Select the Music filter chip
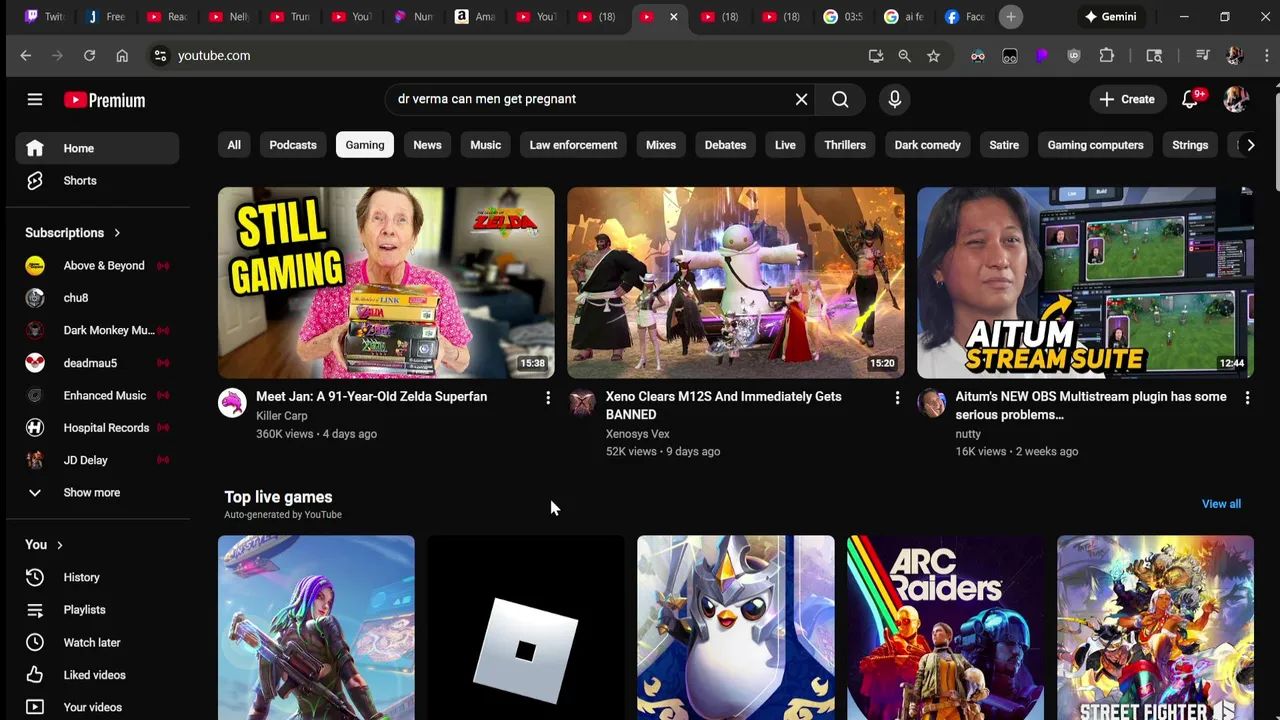The width and height of the screenshot is (1280, 720). click(486, 145)
